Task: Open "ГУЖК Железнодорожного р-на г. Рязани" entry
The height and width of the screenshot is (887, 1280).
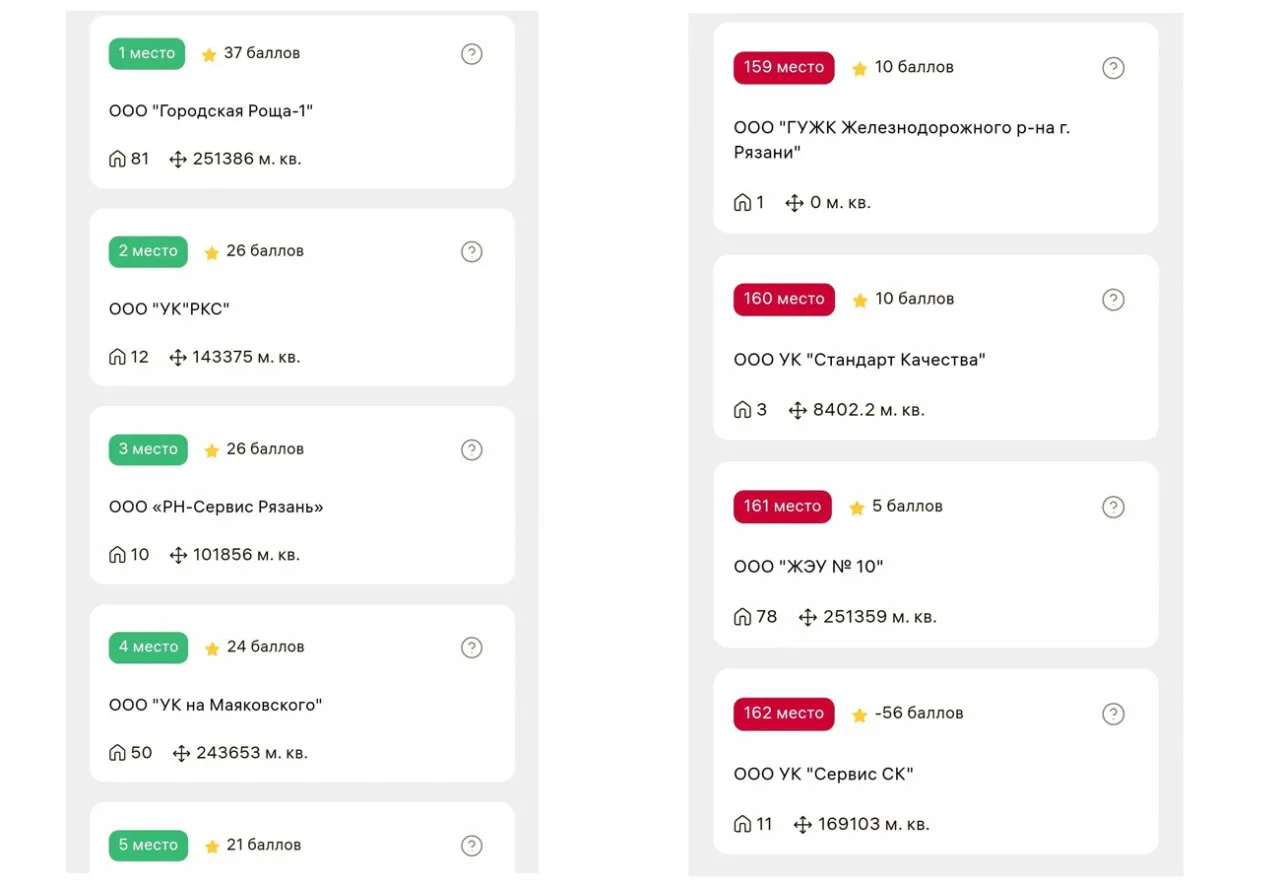Action: [901, 140]
